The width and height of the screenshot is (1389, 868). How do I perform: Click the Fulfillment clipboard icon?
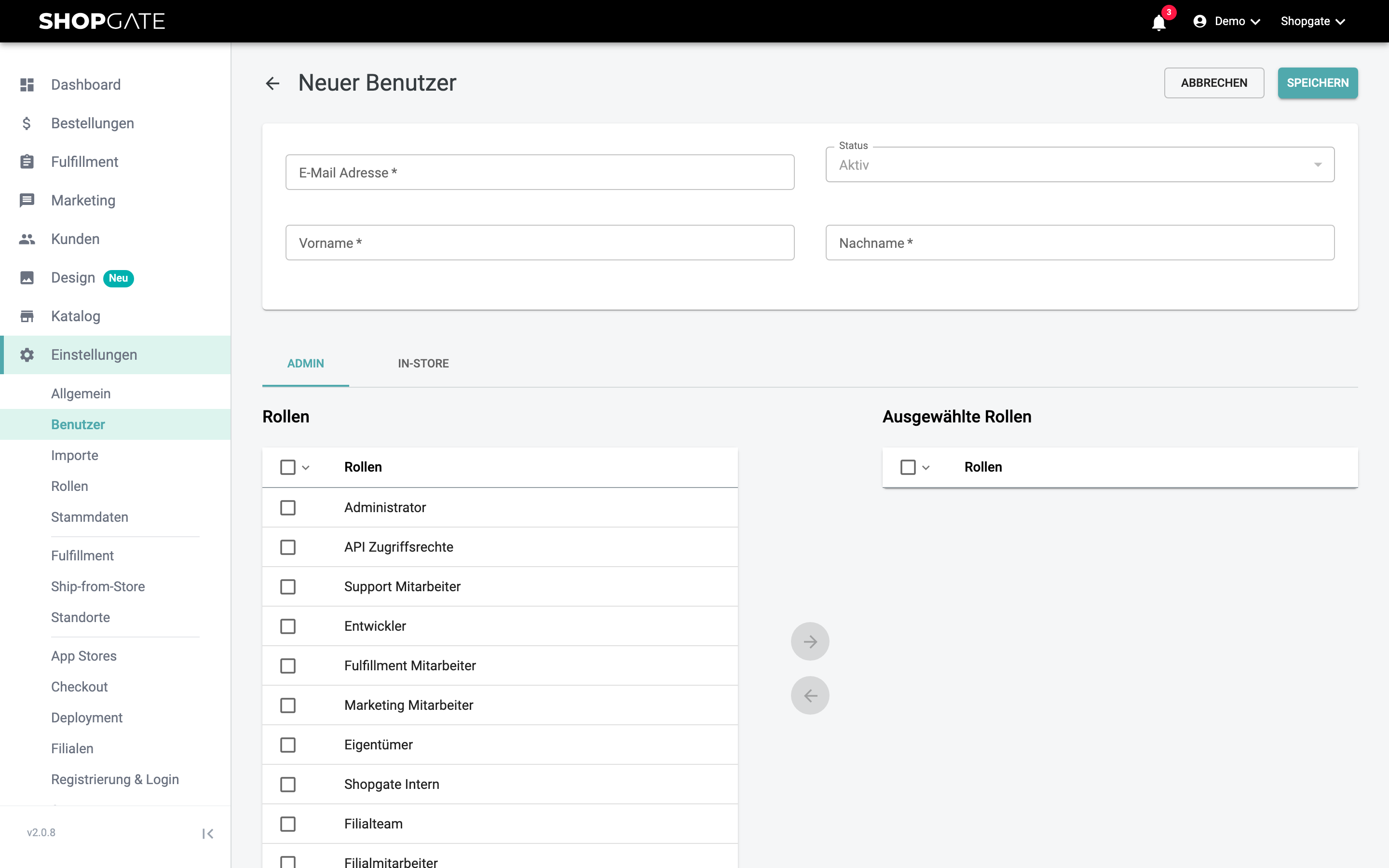[x=27, y=162]
